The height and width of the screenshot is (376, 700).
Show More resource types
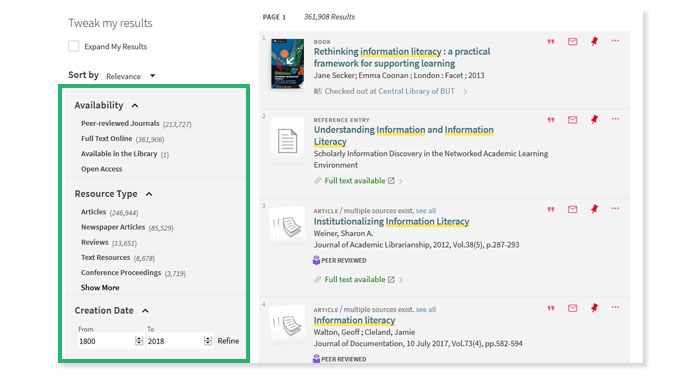[100, 288]
